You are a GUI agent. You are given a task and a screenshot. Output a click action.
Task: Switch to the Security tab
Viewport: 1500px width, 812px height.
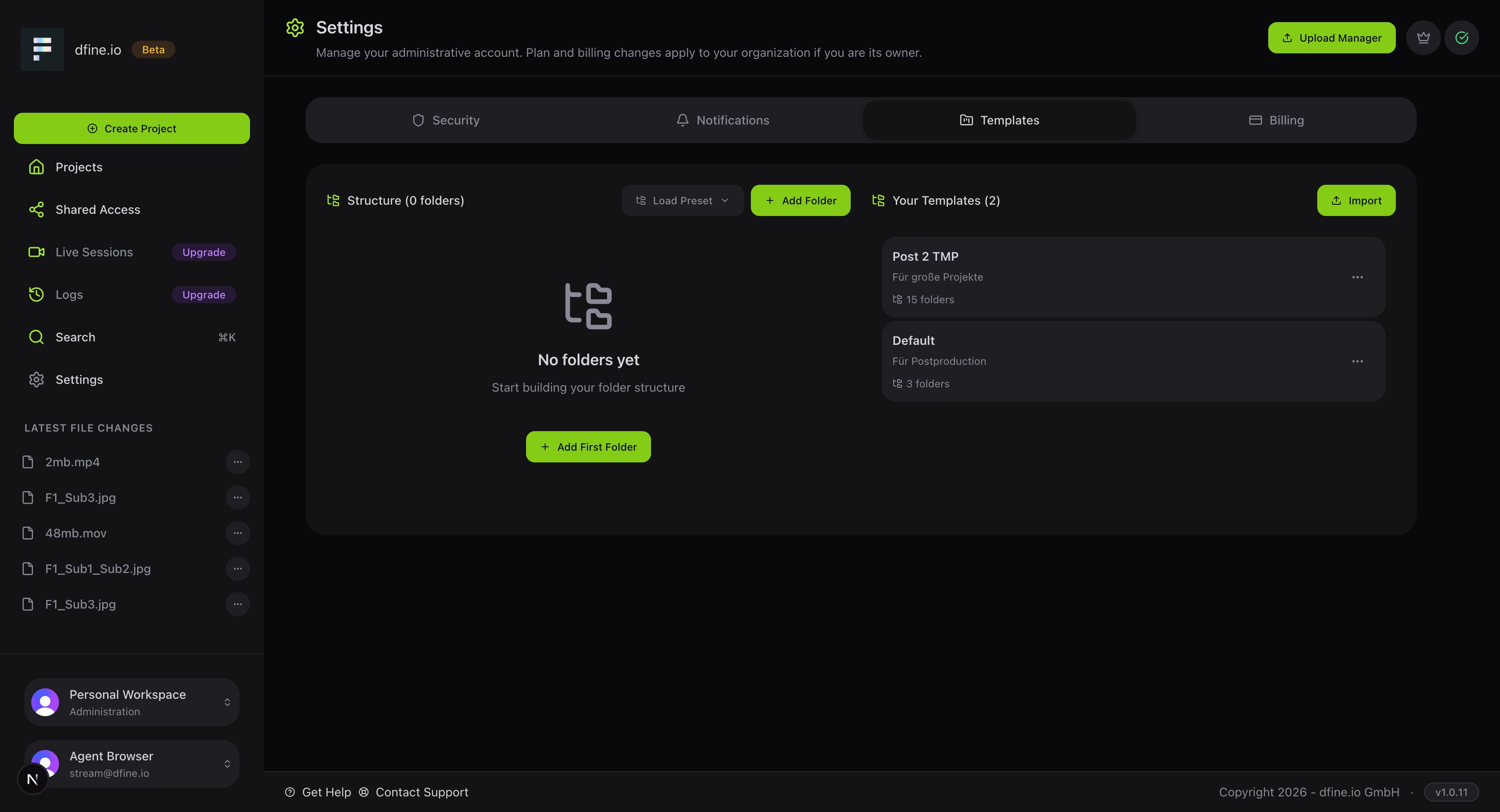coord(446,120)
